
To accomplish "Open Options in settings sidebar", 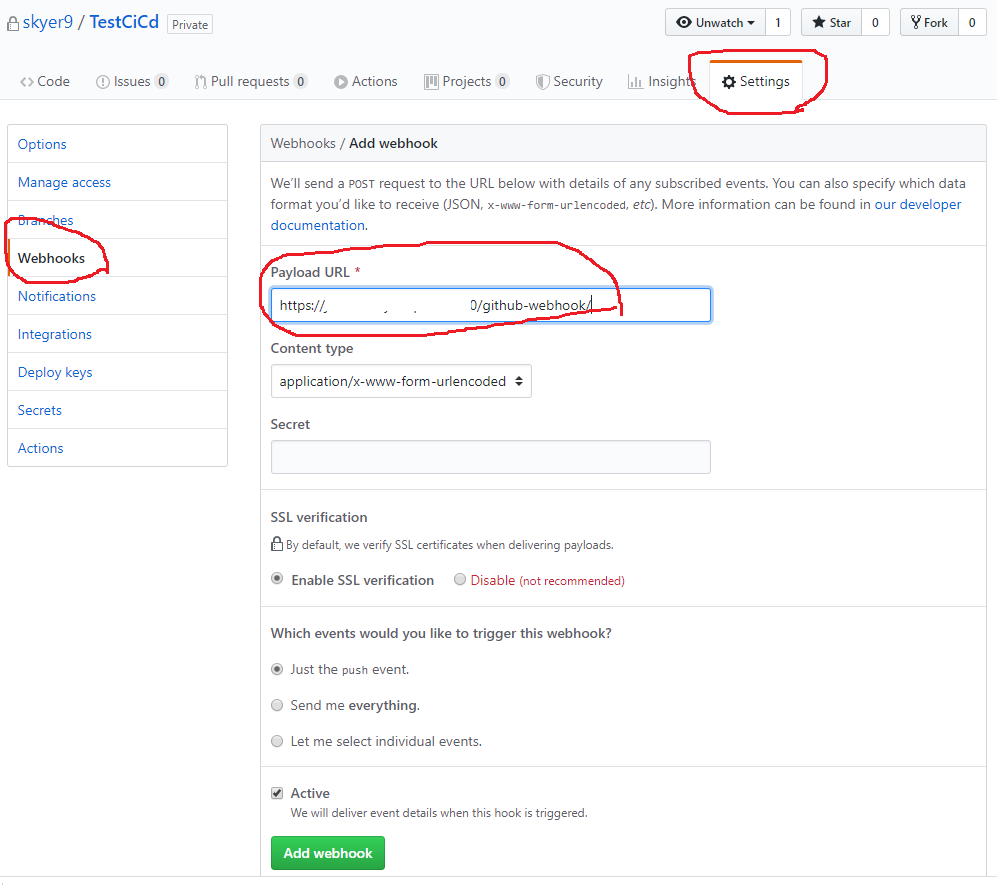I will click(118, 144).
